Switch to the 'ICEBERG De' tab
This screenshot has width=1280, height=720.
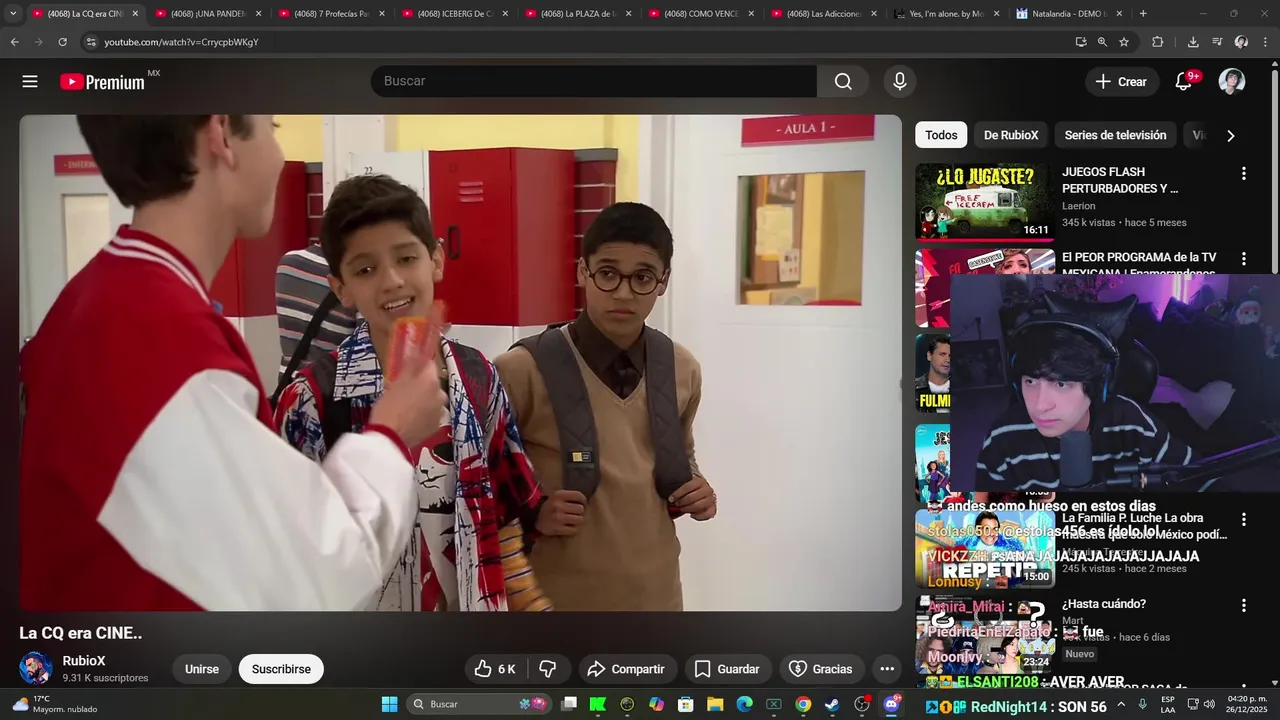454,14
